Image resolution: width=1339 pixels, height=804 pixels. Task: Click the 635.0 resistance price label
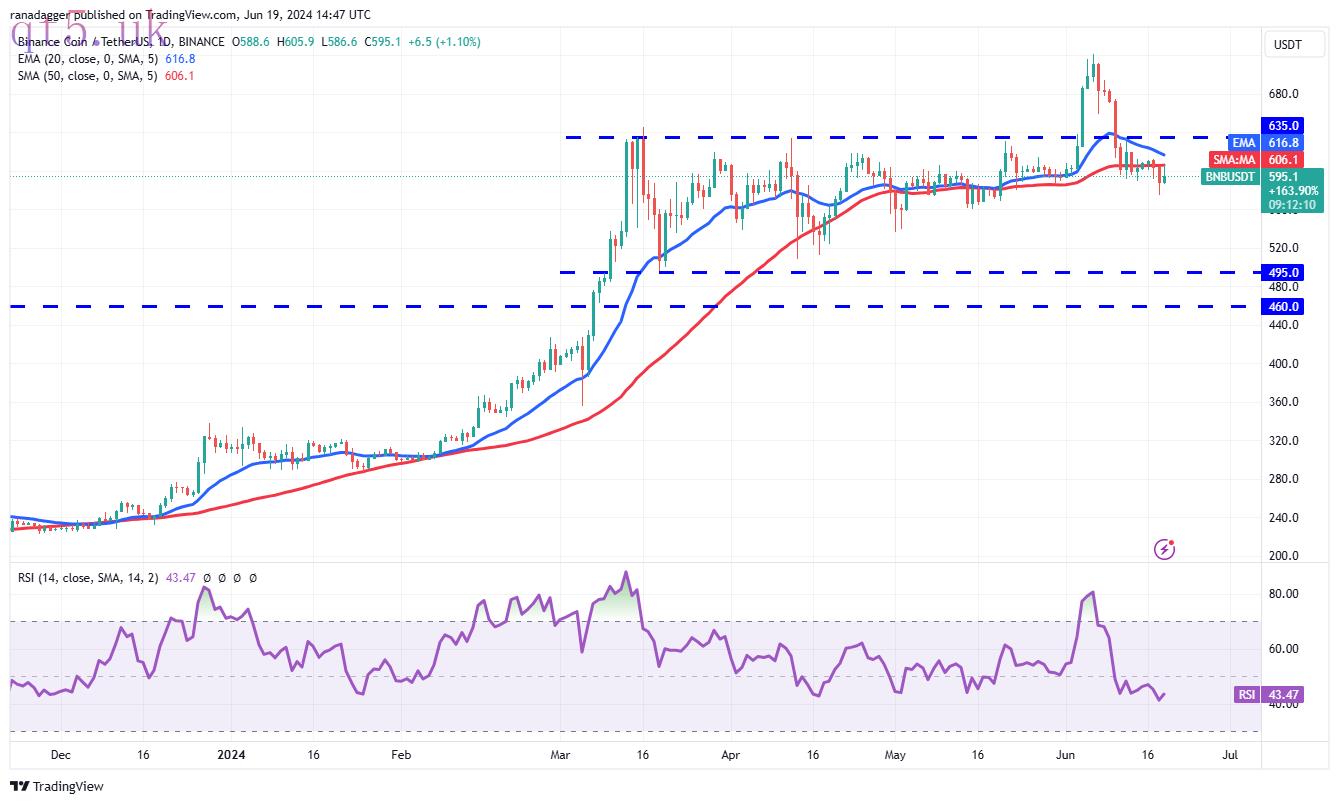click(1285, 126)
